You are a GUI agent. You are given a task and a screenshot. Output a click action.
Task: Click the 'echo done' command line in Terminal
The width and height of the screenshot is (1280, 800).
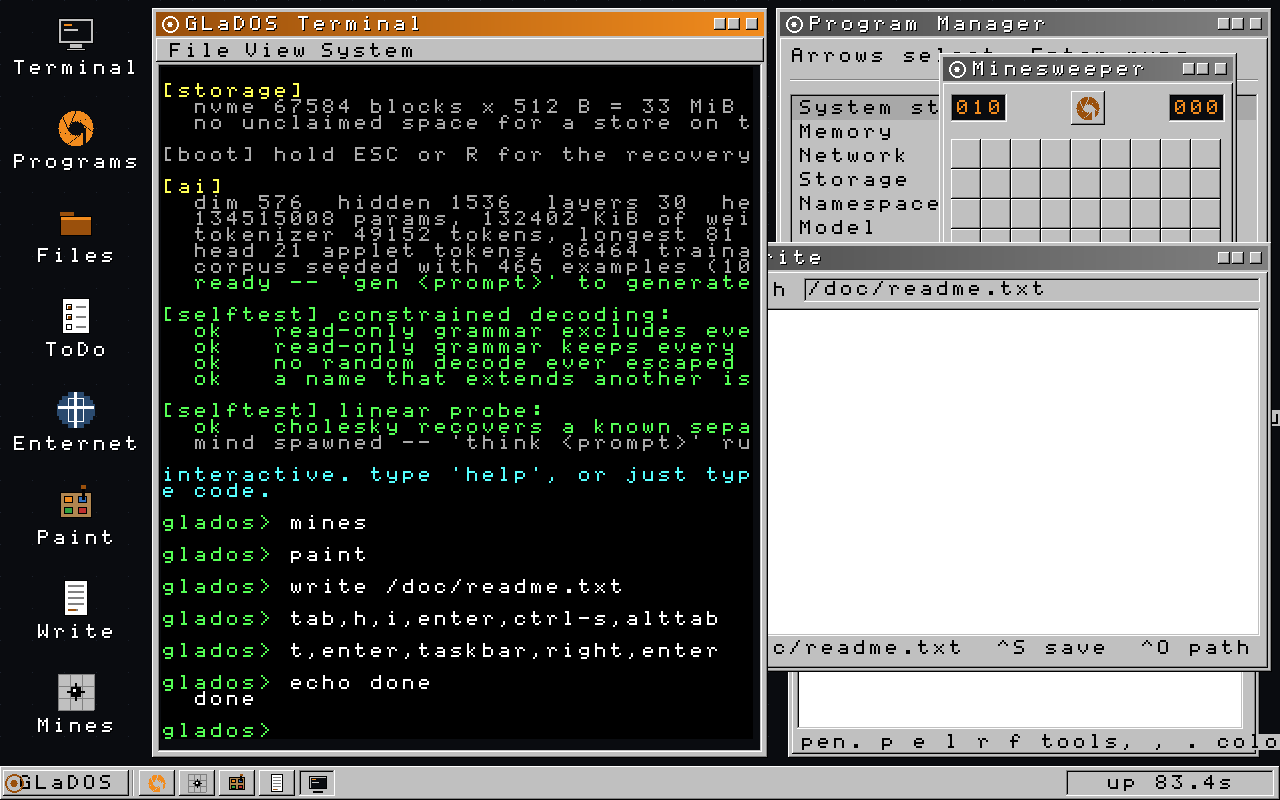pyautogui.click(x=360, y=683)
